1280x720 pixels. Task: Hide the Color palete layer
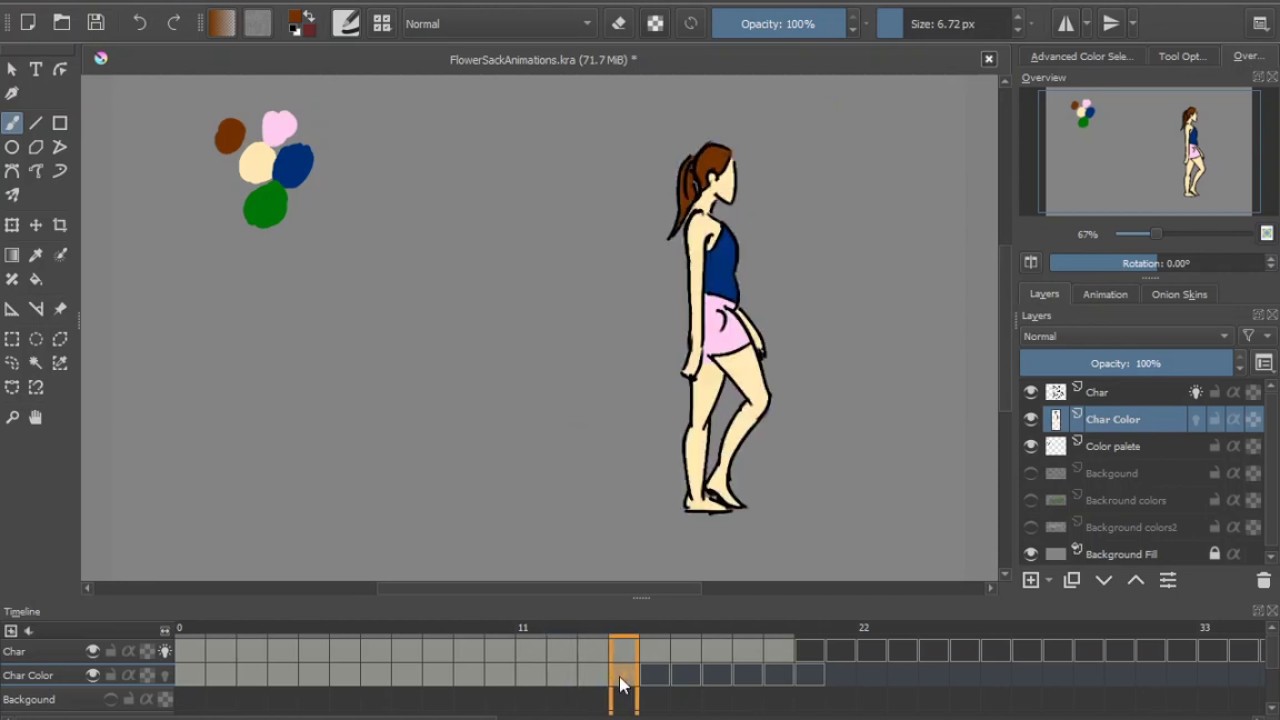[1031, 446]
